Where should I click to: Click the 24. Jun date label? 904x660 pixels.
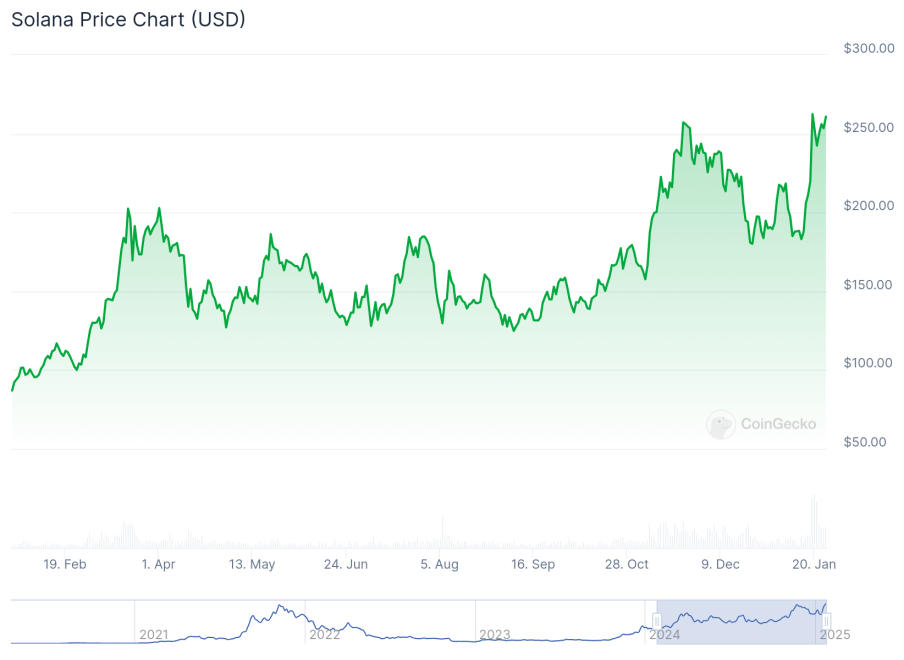[x=346, y=564]
